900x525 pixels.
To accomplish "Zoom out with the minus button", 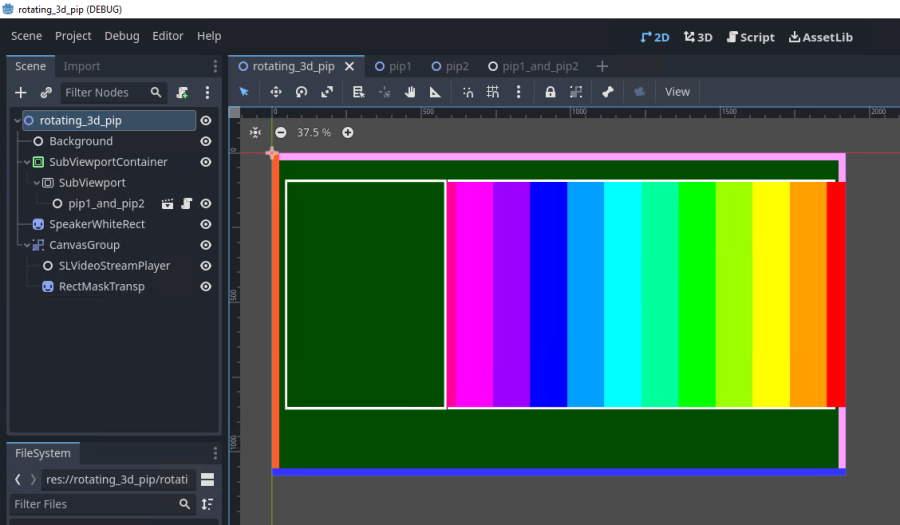I will 281,133.
